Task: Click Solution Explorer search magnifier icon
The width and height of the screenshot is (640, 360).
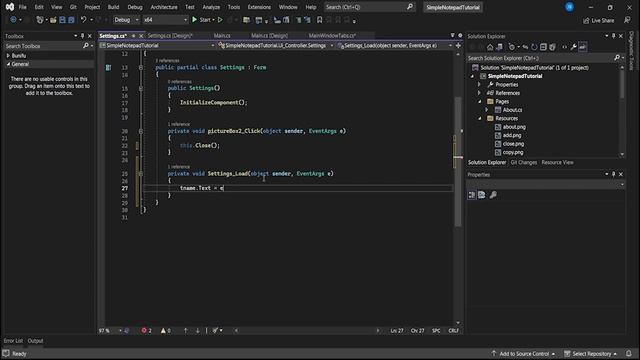Action: pos(617,58)
